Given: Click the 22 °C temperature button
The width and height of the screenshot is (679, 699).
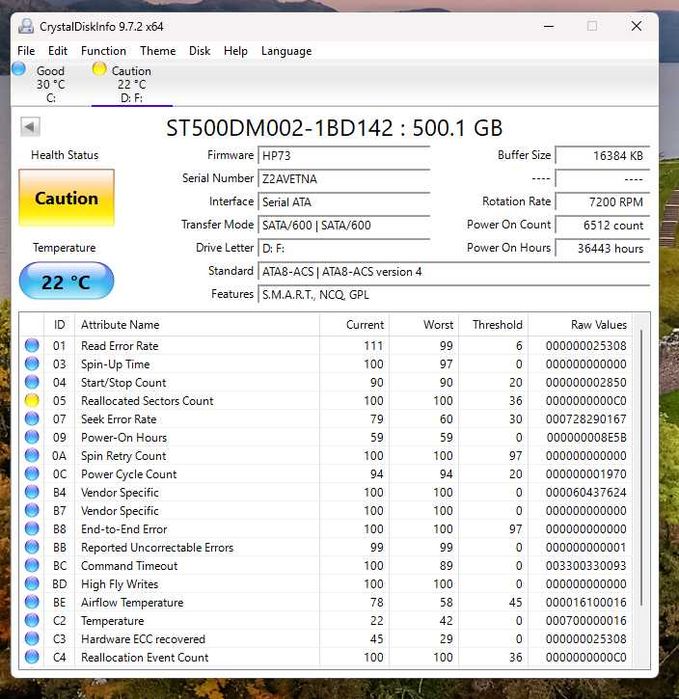Looking at the screenshot, I should pos(66,281).
